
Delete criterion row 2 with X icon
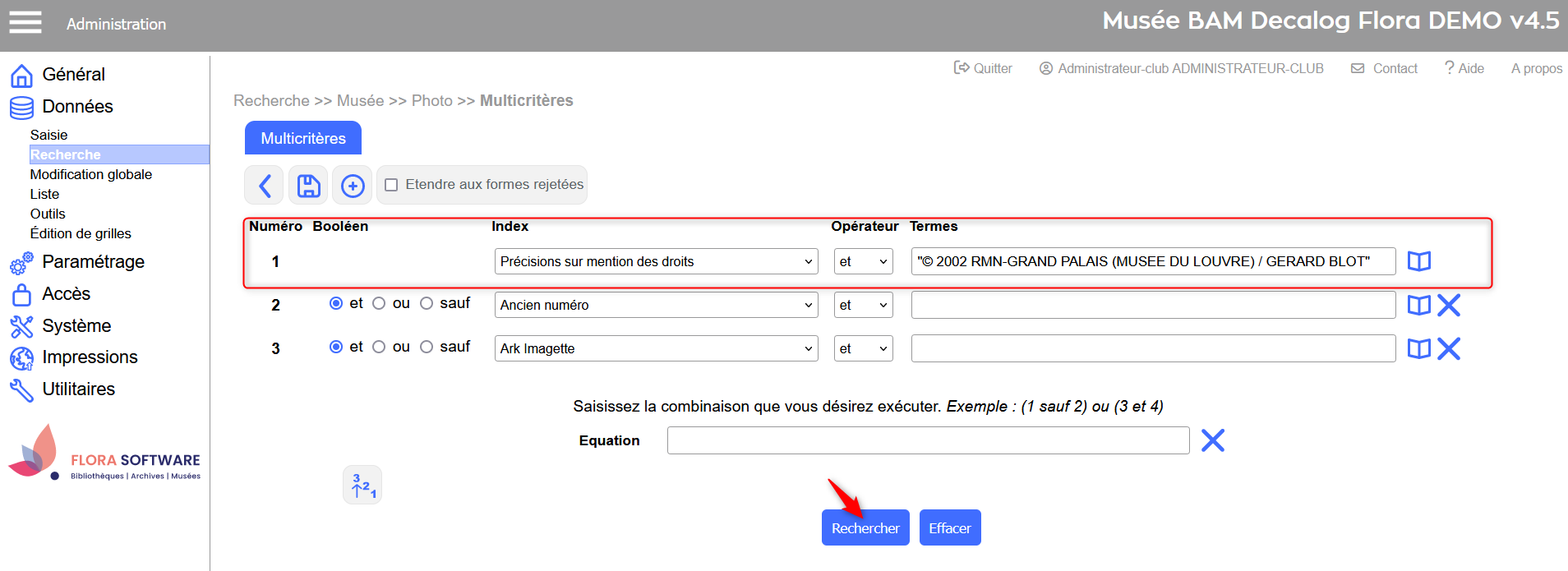1449,305
